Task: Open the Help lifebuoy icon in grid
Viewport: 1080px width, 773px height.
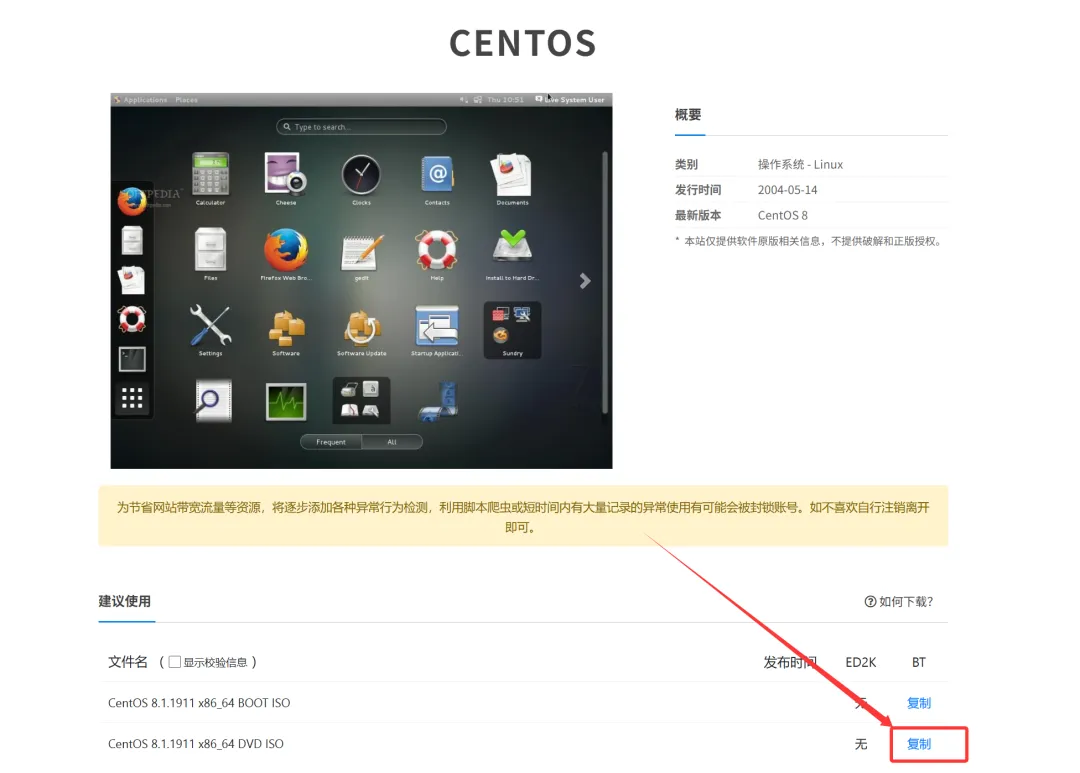Action: 437,249
